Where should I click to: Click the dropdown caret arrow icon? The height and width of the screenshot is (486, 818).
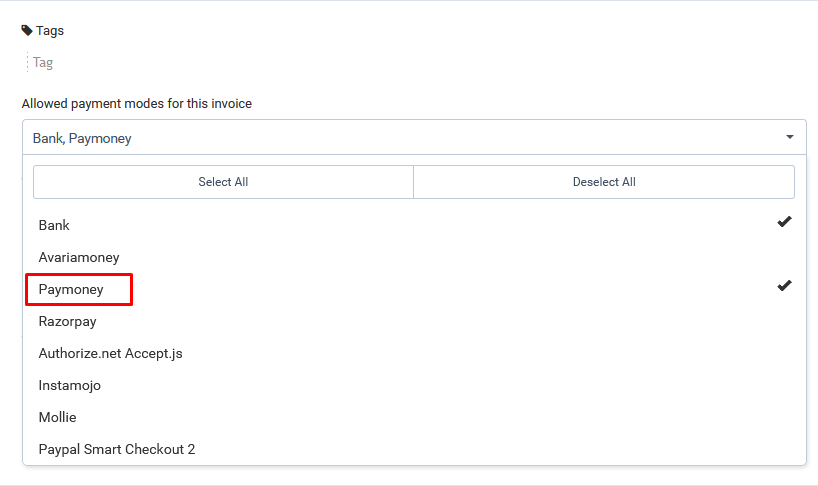tap(789, 137)
